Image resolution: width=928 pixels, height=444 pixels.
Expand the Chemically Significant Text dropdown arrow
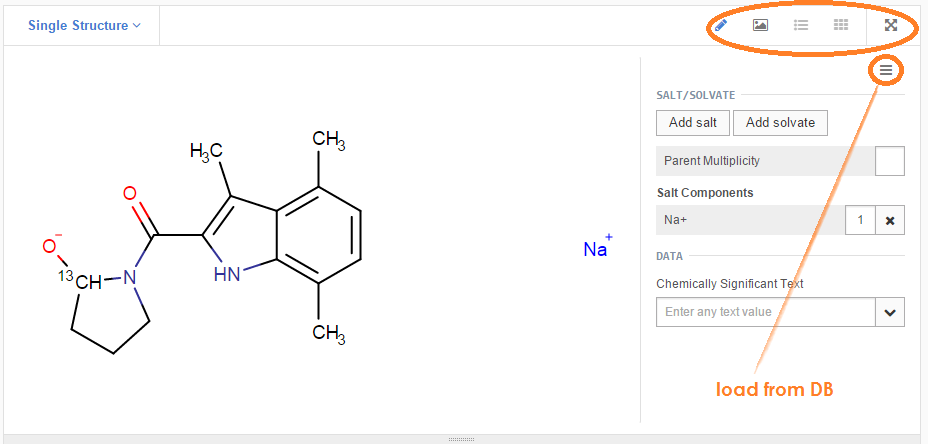click(890, 312)
